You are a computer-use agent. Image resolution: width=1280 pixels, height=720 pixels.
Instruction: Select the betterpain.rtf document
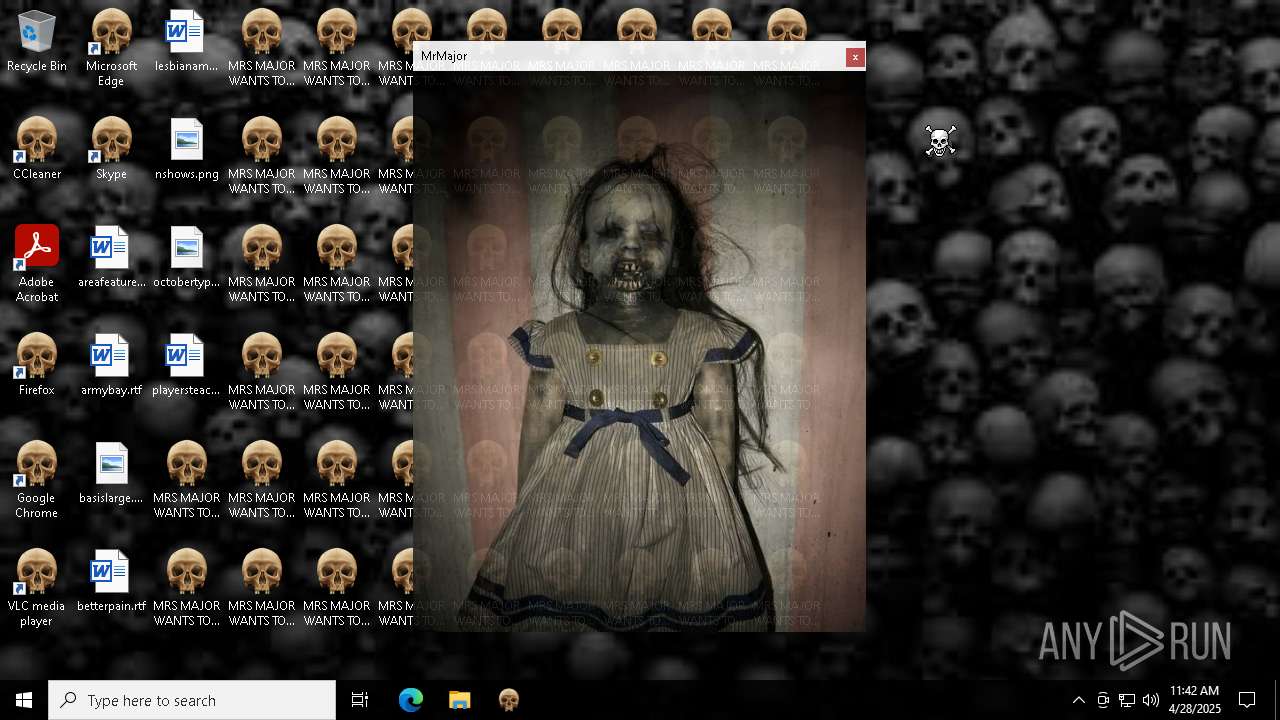111,581
